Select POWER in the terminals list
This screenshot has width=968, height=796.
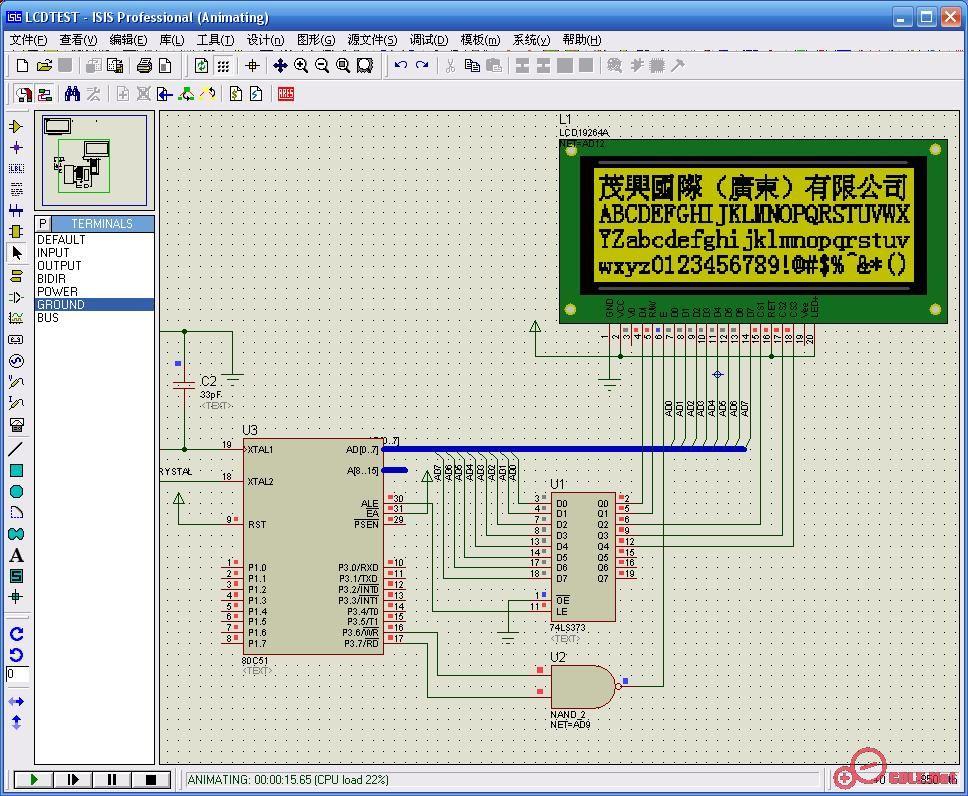click(x=94, y=291)
